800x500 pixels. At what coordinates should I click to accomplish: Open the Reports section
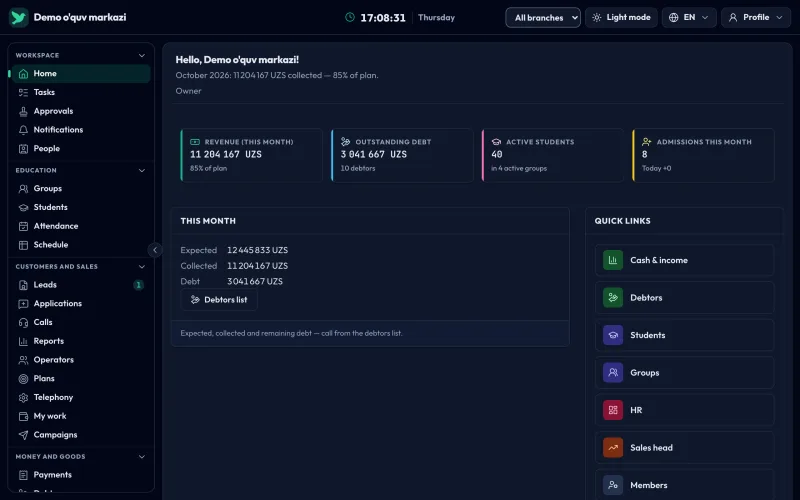pyautogui.click(x=81, y=341)
